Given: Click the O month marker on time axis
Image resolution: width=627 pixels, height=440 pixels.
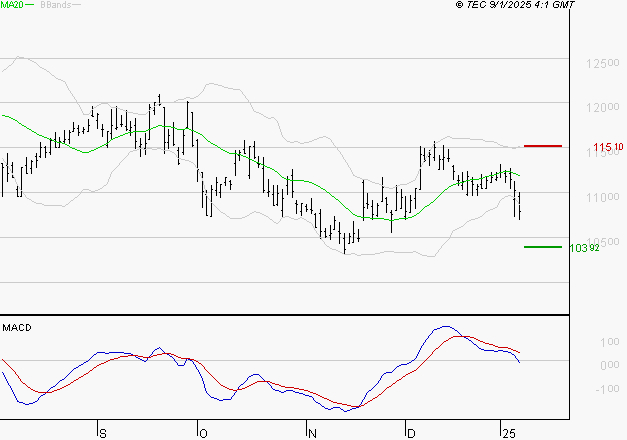Looking at the screenshot, I should (203, 434).
